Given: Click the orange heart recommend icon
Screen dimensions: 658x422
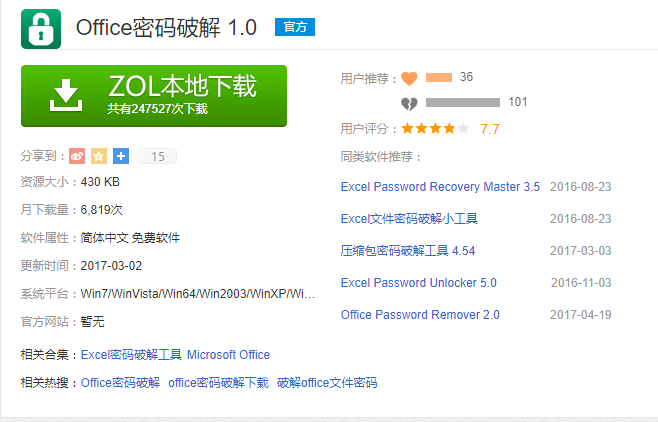Looking at the screenshot, I should pos(409,78).
